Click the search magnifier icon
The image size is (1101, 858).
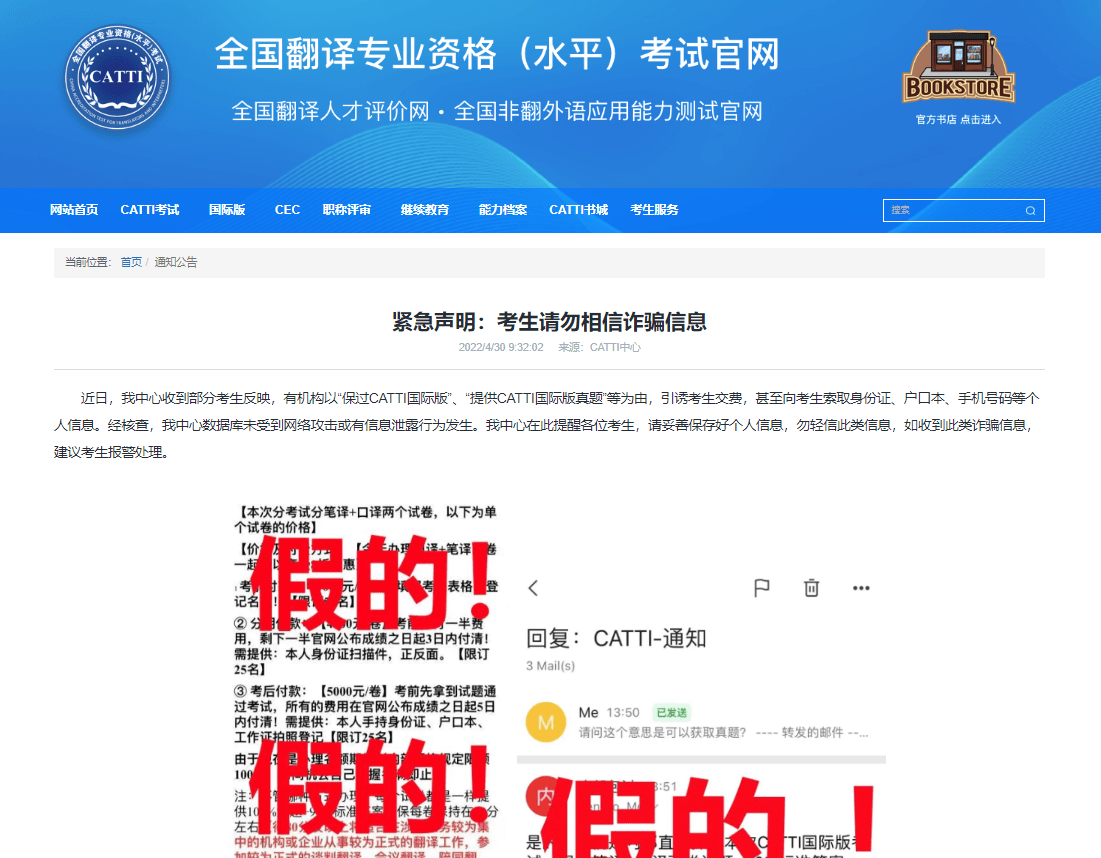[x=1030, y=211]
